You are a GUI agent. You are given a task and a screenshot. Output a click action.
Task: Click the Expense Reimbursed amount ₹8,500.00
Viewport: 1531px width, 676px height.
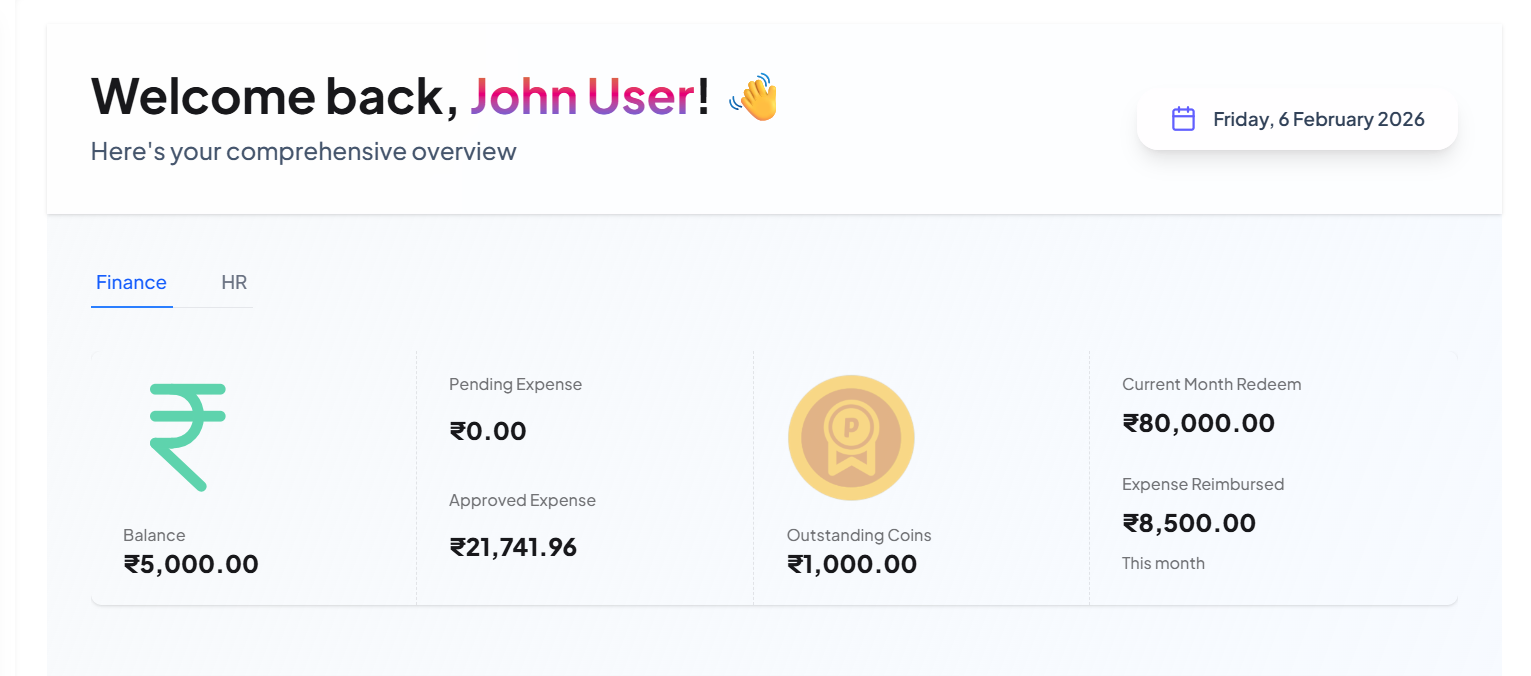(x=1189, y=523)
